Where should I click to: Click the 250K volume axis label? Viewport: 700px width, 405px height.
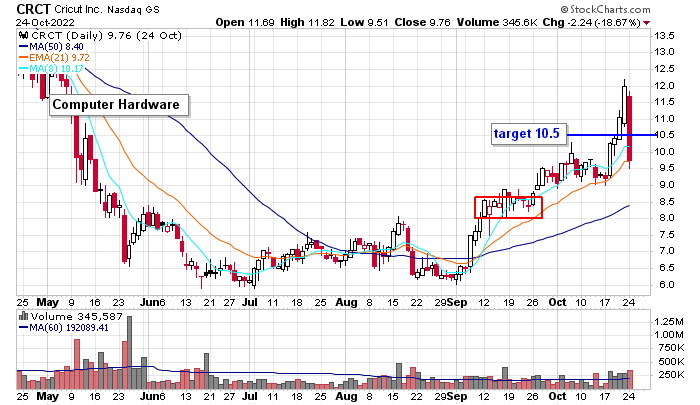click(x=671, y=375)
